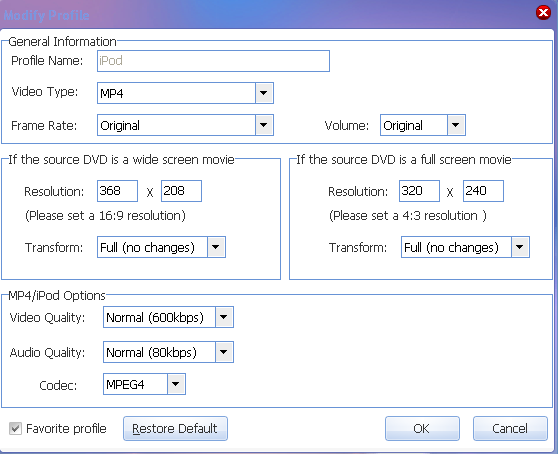Click the Restore Default button

pos(175,429)
